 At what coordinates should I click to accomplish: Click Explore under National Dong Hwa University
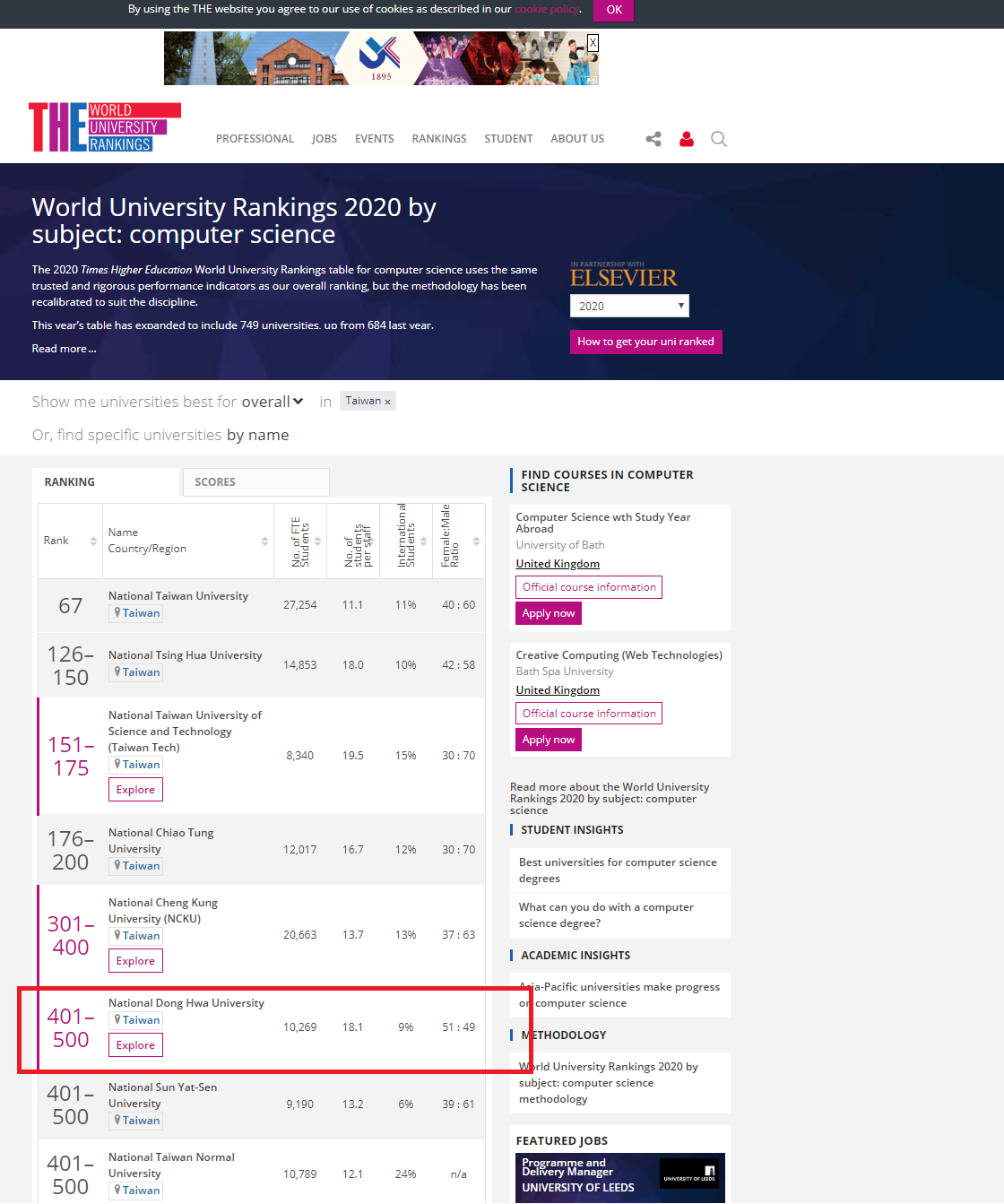[x=135, y=1045]
